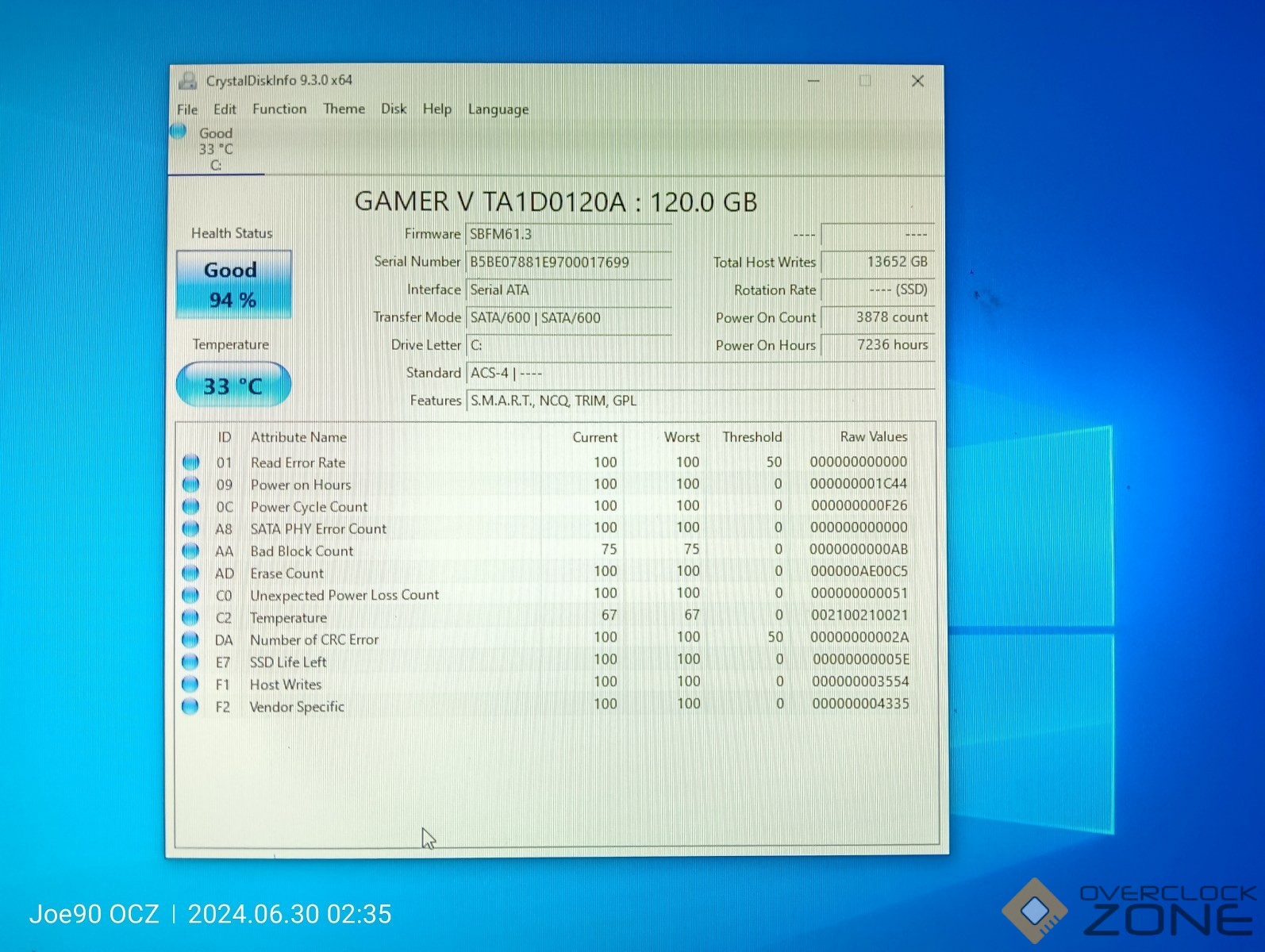Click the Raw Values column header
The width and height of the screenshot is (1265, 952).
873,437
